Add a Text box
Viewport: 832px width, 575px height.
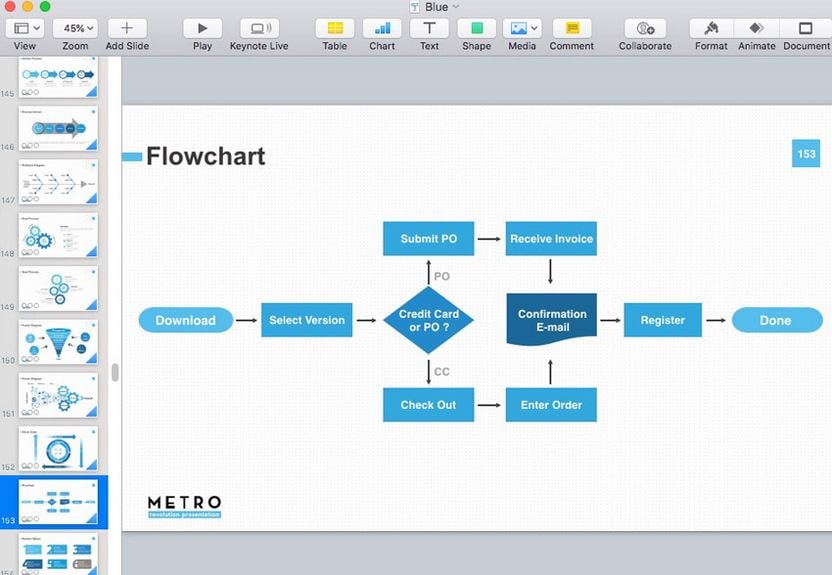429,28
